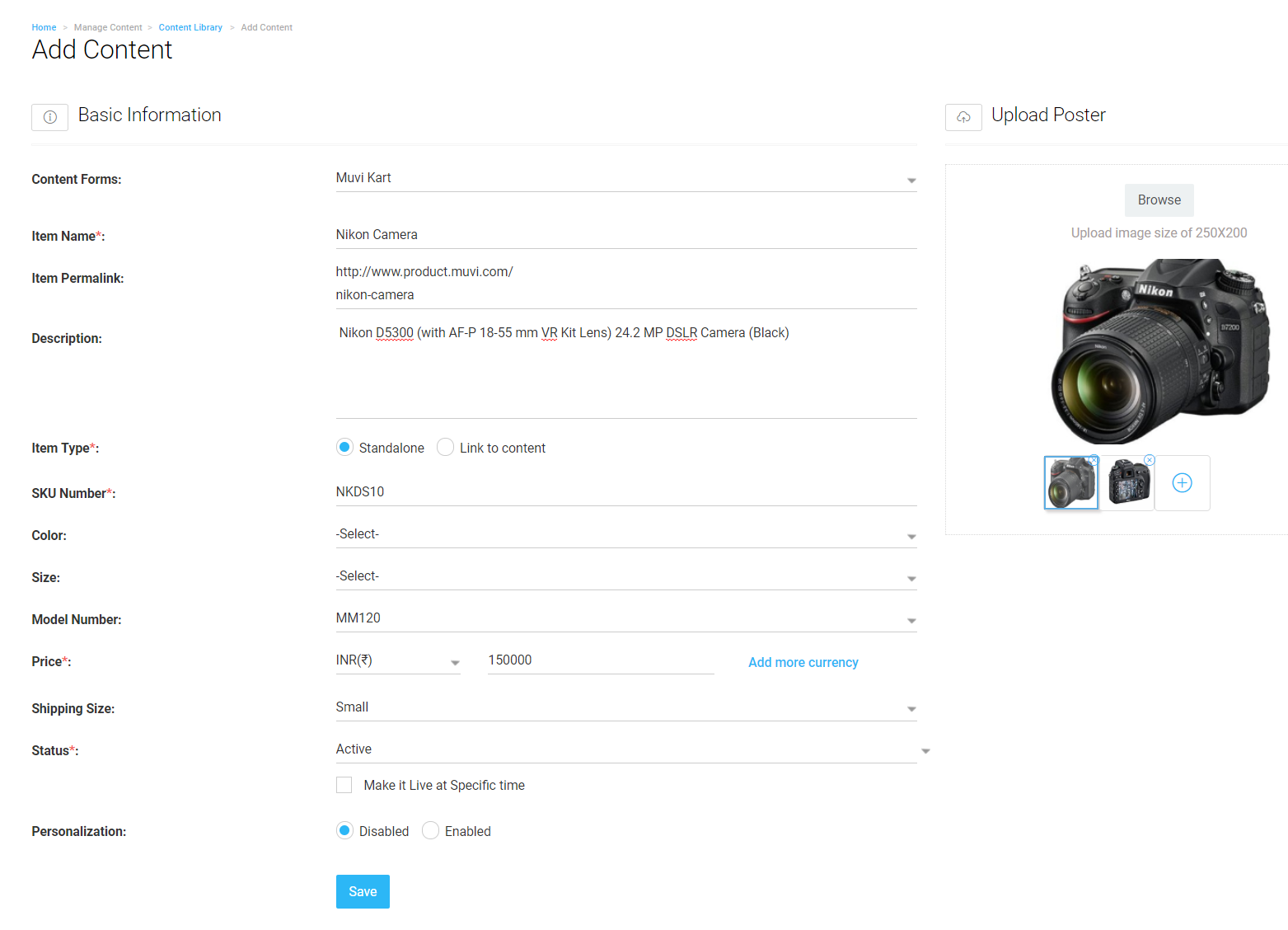
Task: Save the content form
Action: [x=363, y=892]
